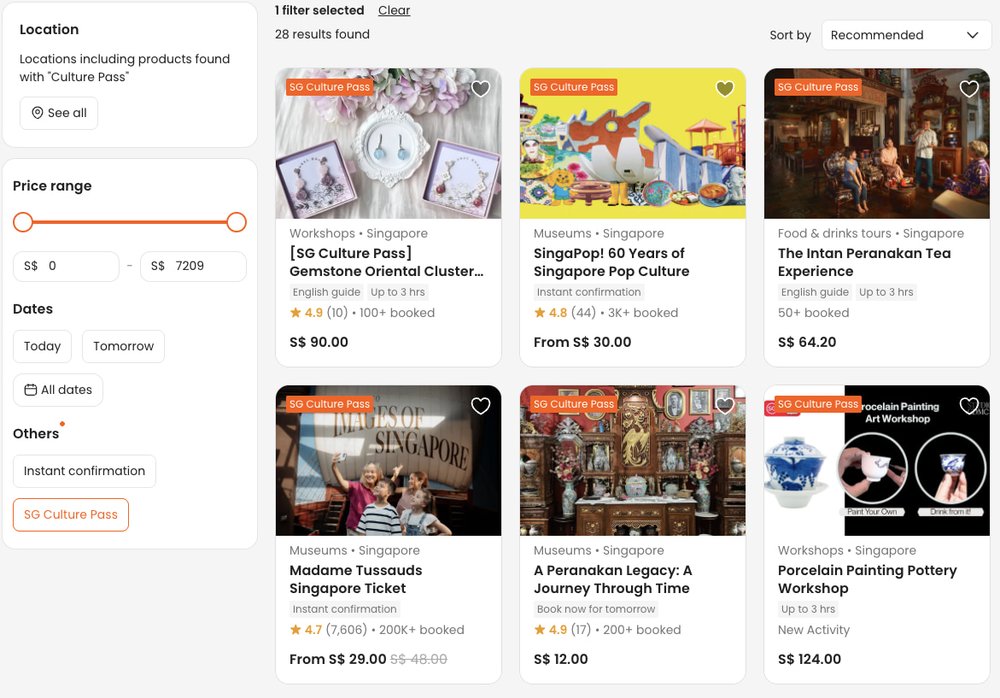This screenshot has width=1000, height=698.
Task: Click the minimum price input field
Action: point(78,266)
